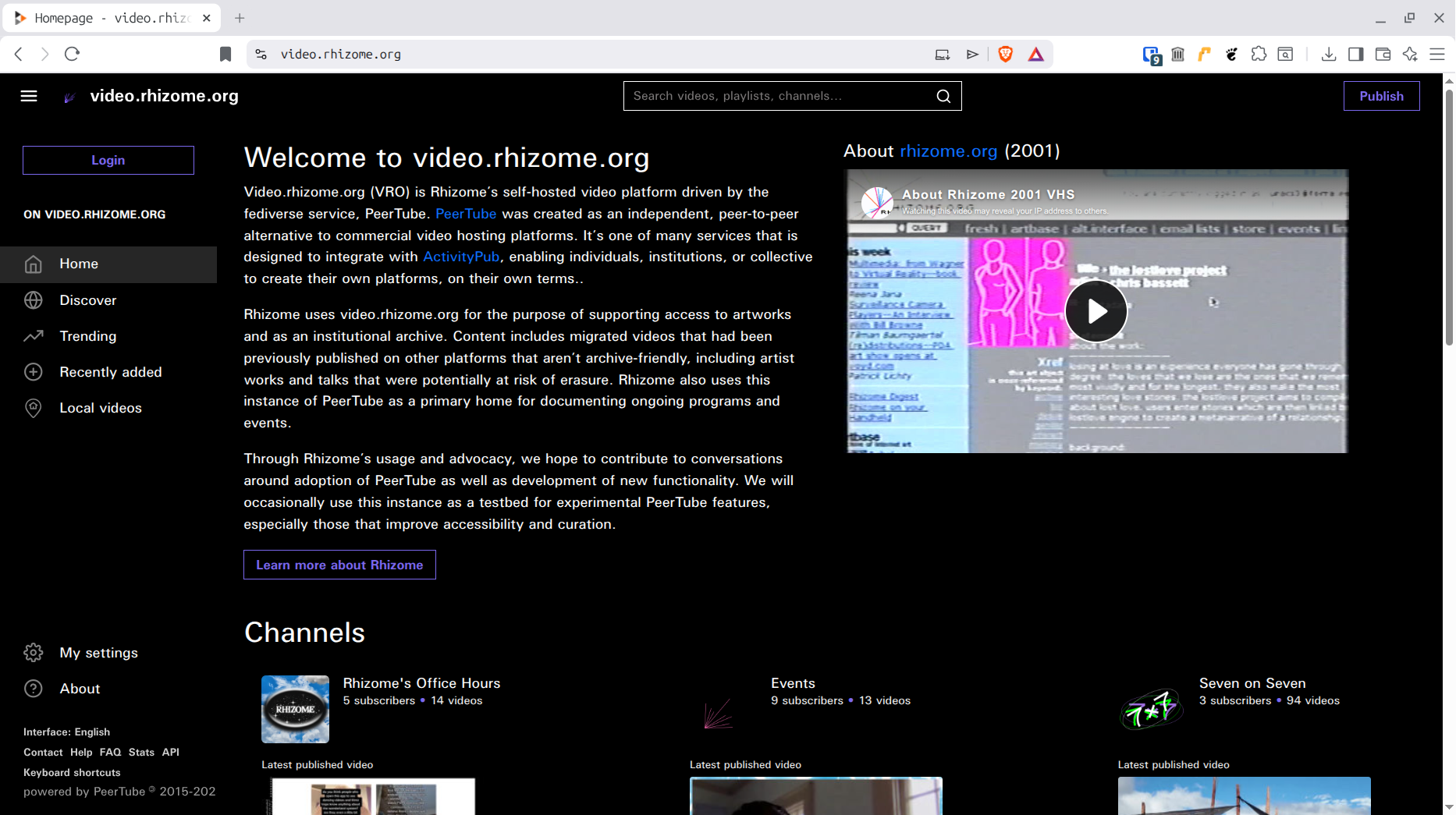Open the Events latest video thumbnail
Viewport: 1456px width, 815px height.
816,796
